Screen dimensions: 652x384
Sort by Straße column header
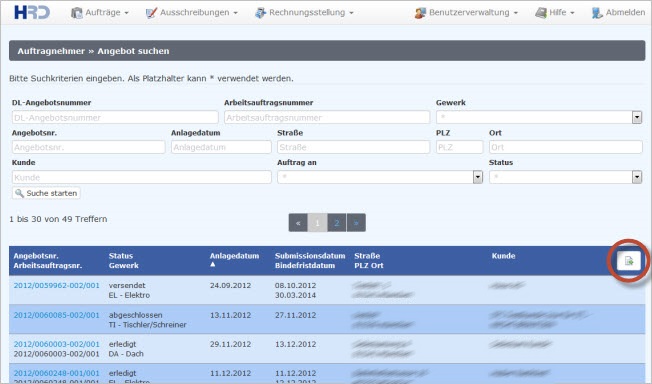pos(367,256)
